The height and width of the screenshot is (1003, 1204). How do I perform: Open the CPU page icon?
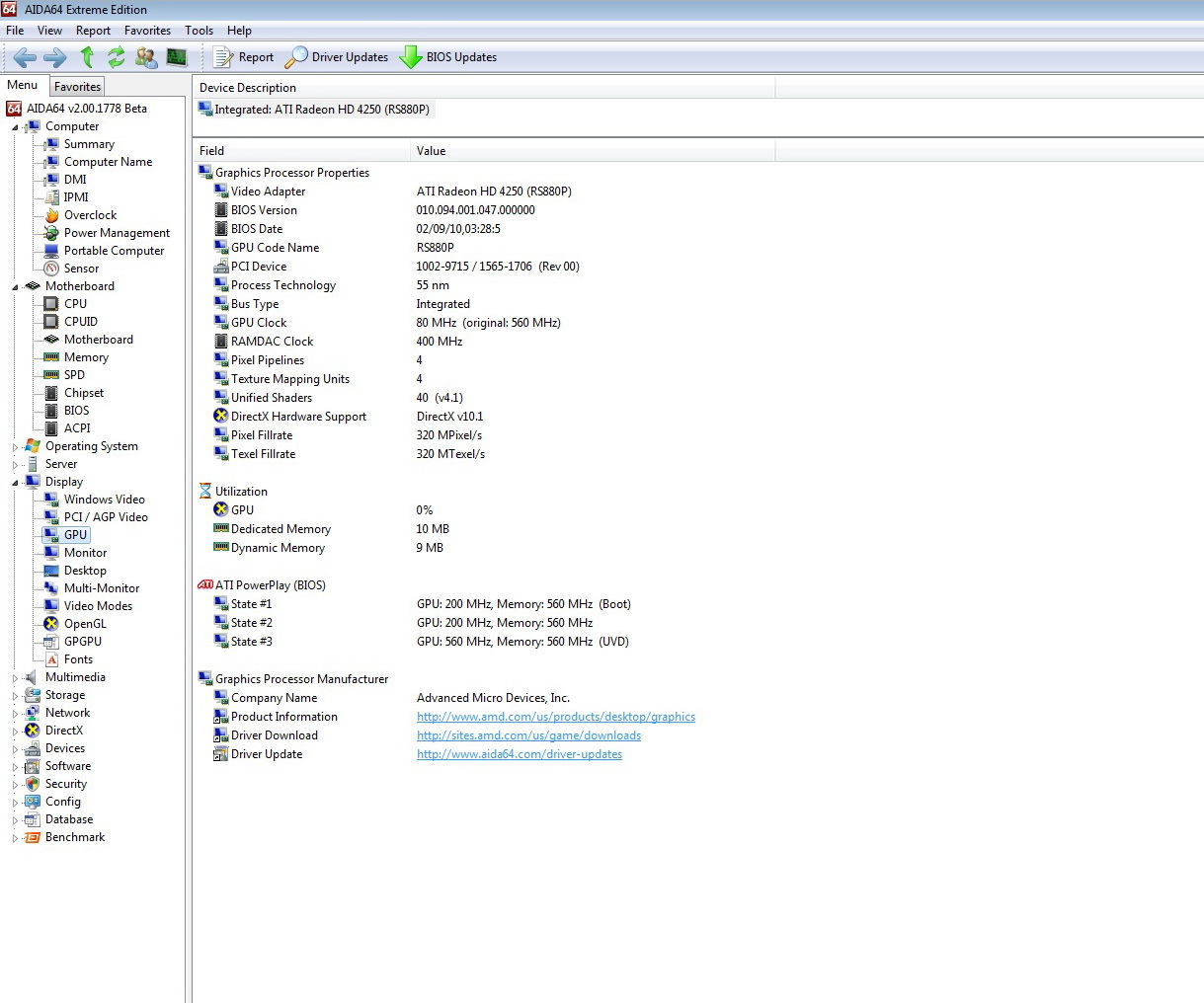(51, 304)
